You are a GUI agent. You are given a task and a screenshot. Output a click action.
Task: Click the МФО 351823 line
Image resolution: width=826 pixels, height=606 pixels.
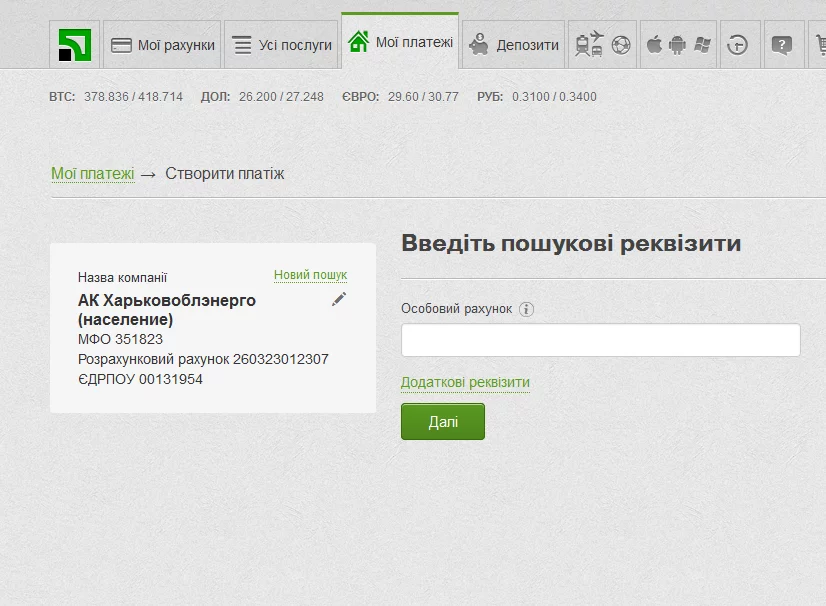121,339
